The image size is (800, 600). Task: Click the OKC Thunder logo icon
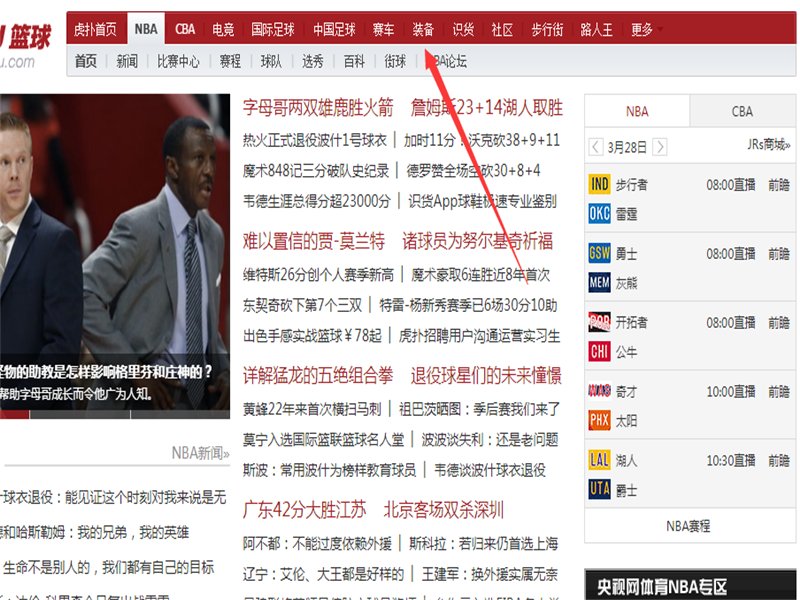pos(601,212)
